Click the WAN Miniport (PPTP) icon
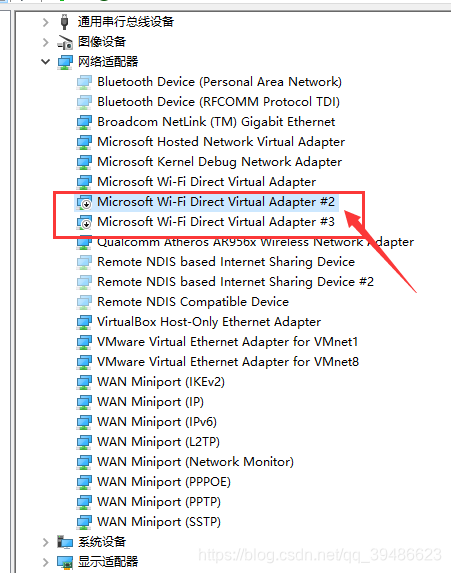 coord(84,502)
